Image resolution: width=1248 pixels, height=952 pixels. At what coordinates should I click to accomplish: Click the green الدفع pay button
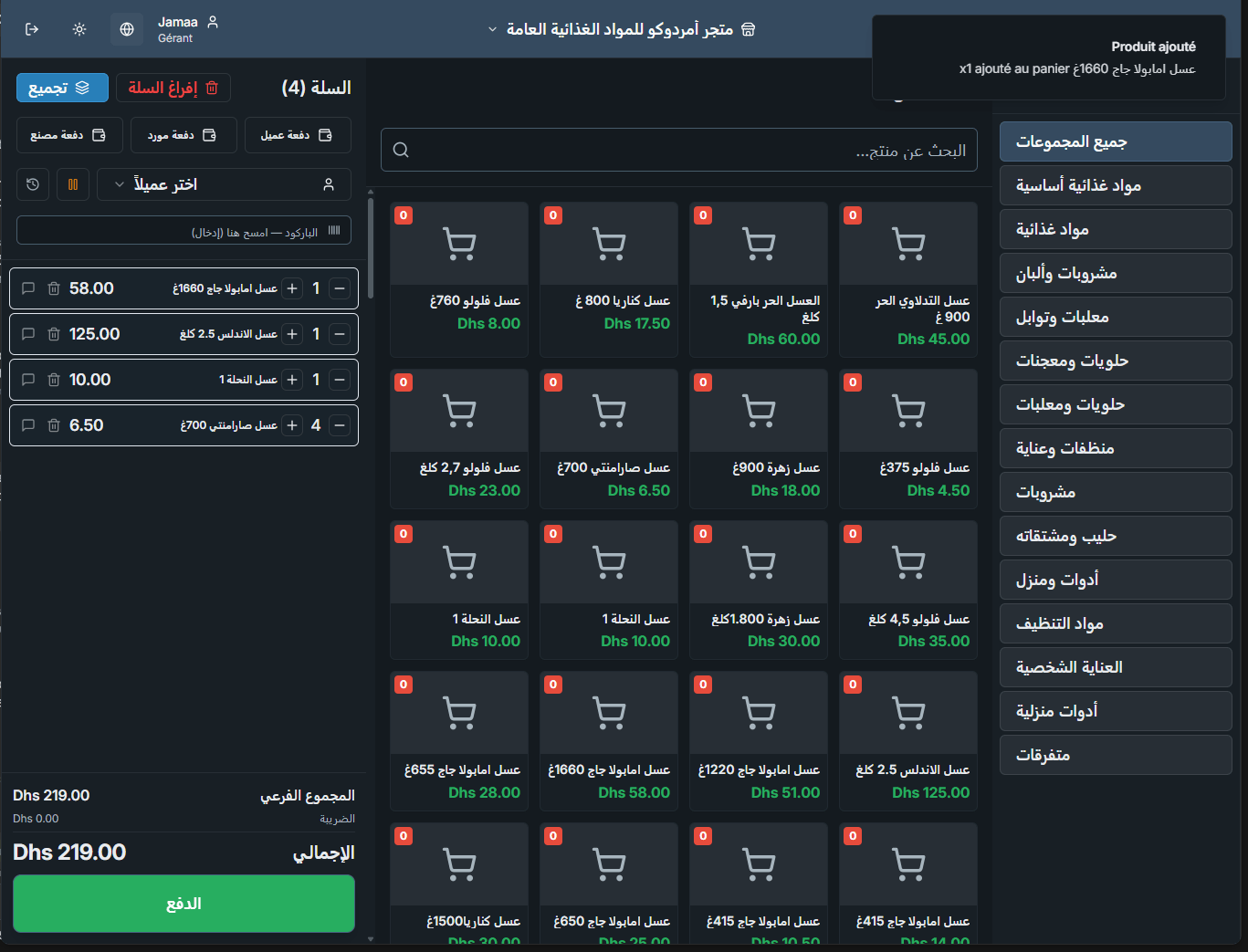pyautogui.click(x=184, y=904)
